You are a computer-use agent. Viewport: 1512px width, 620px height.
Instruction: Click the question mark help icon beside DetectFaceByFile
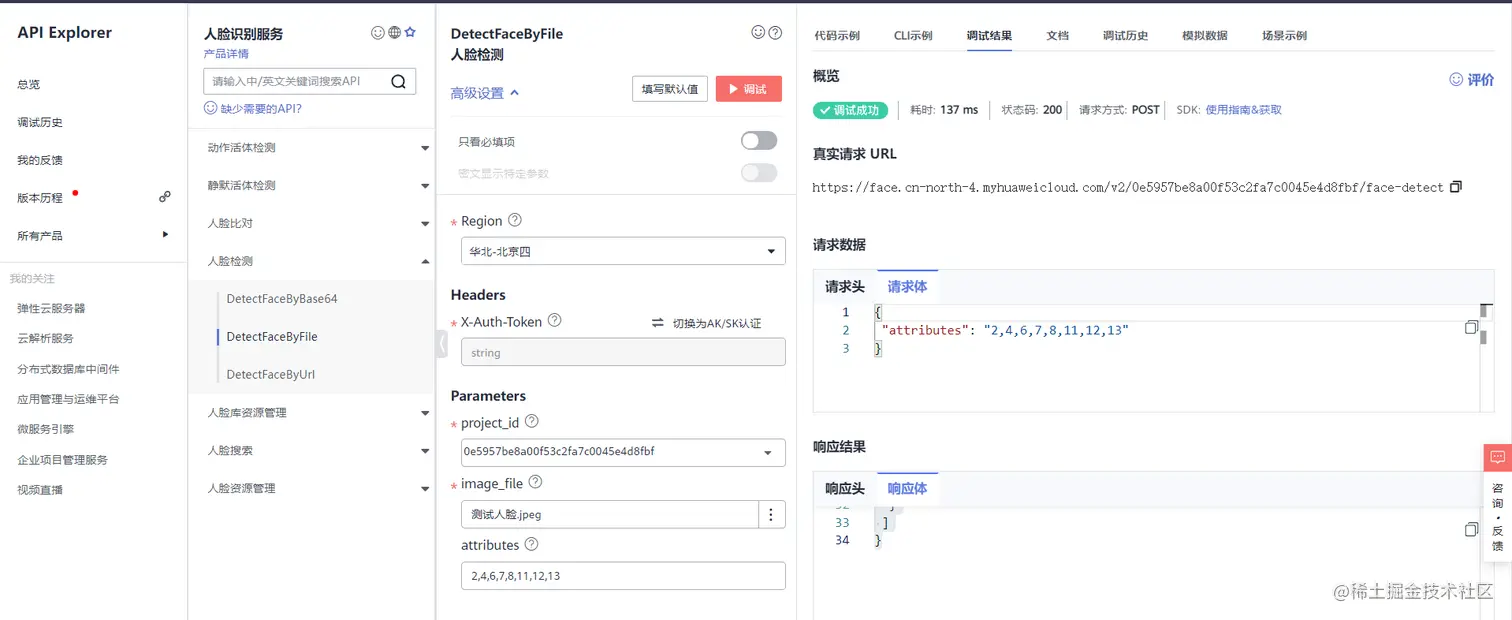[x=775, y=33]
